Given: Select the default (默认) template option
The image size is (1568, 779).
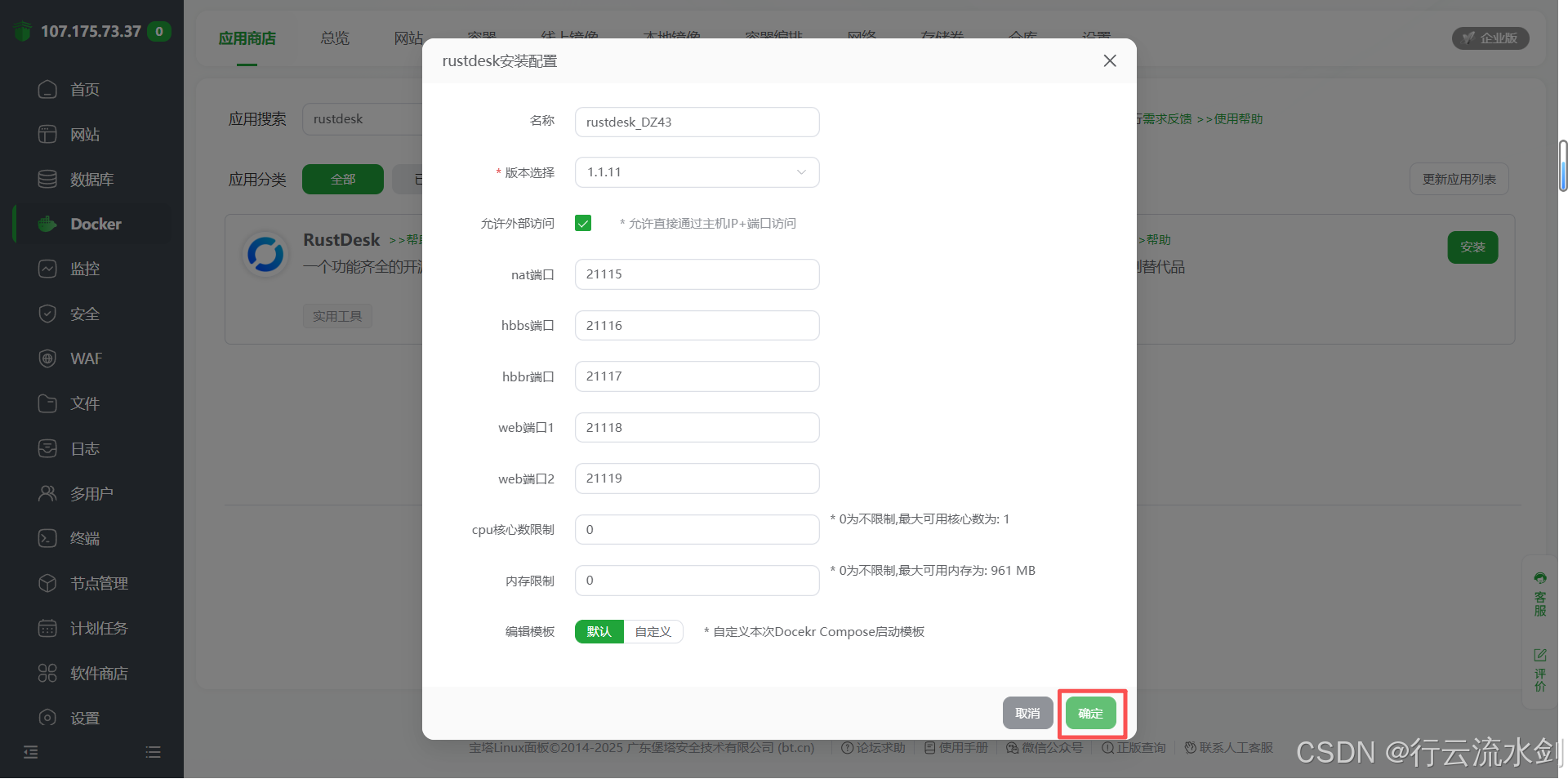Looking at the screenshot, I should point(599,632).
